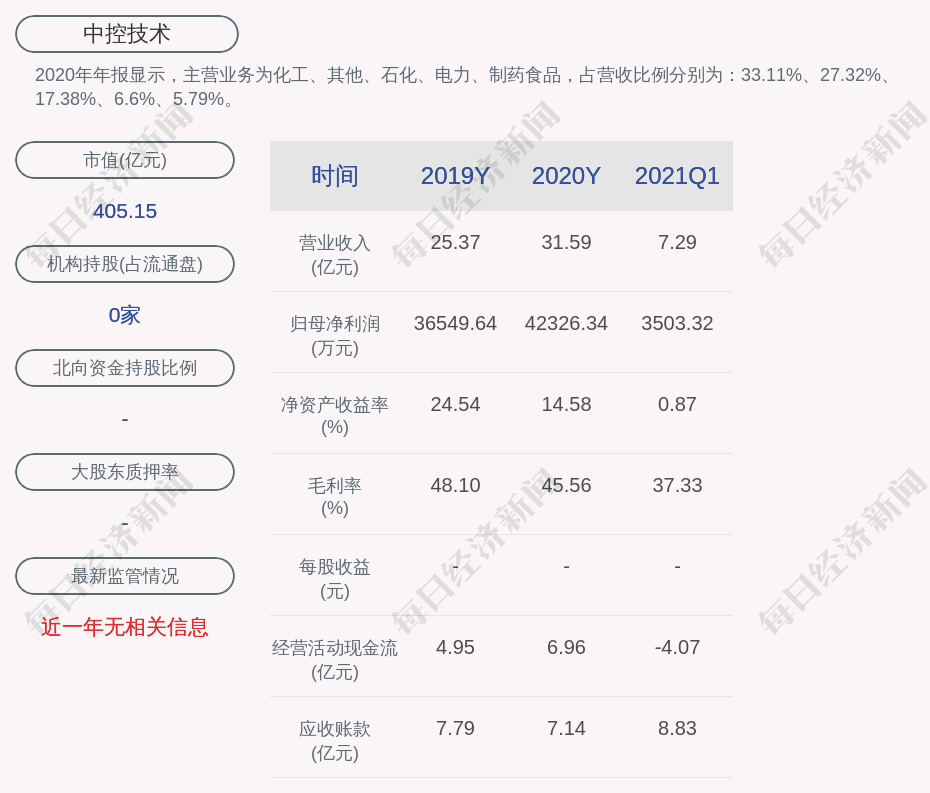
Task: Select gross margin value 48.10
Action: point(456,485)
